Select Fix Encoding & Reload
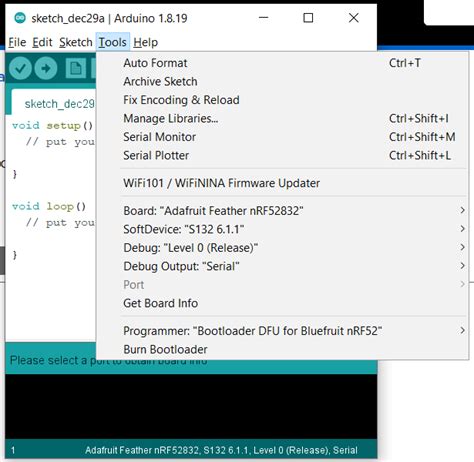474x462 pixels. pos(282,100)
